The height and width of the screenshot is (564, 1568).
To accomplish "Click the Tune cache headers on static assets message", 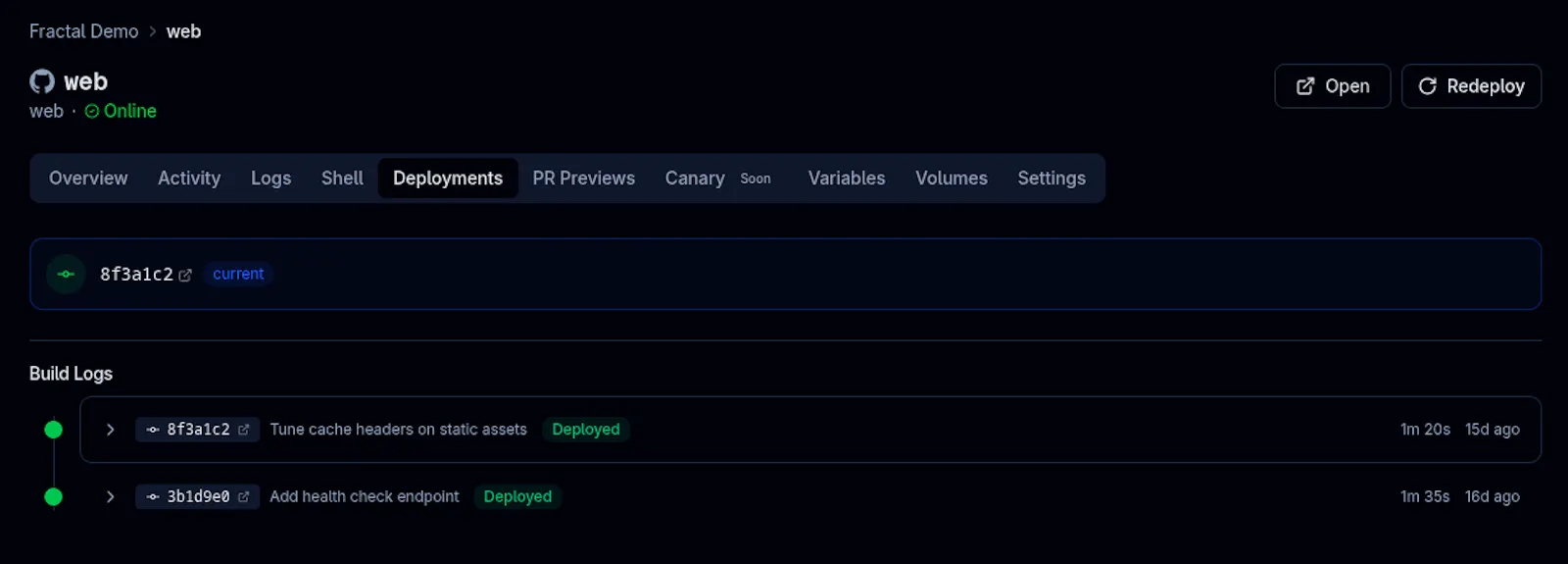I will (399, 430).
